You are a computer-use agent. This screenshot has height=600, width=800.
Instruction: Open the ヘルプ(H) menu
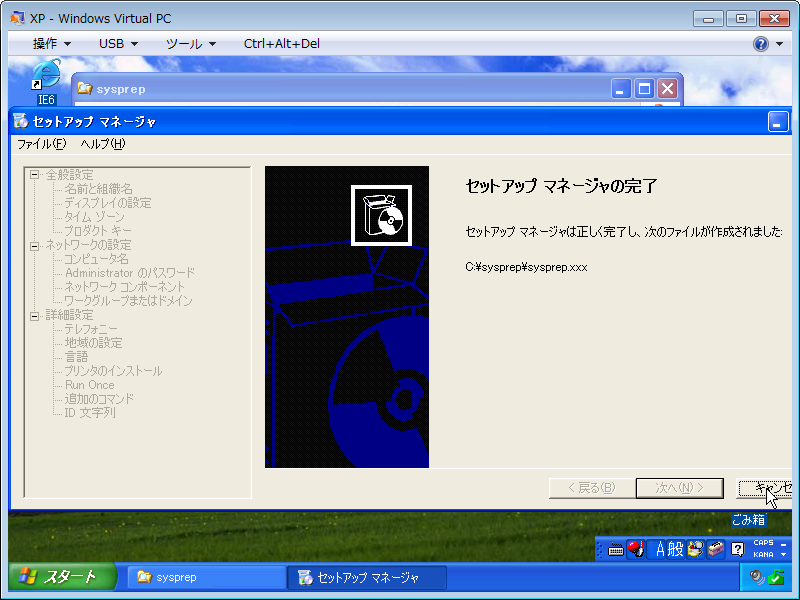click(103, 144)
